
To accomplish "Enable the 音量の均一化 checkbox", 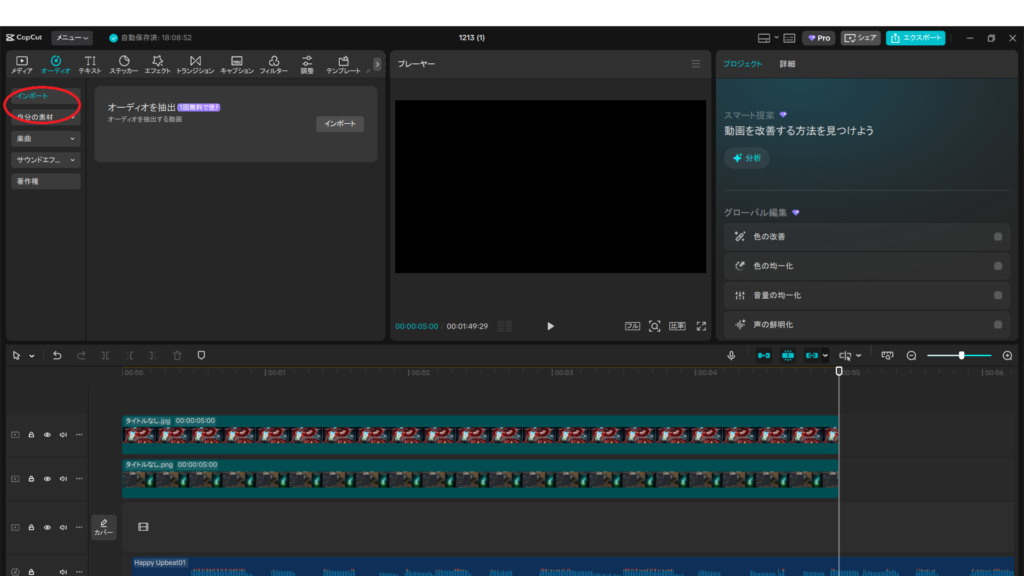I will click(997, 296).
